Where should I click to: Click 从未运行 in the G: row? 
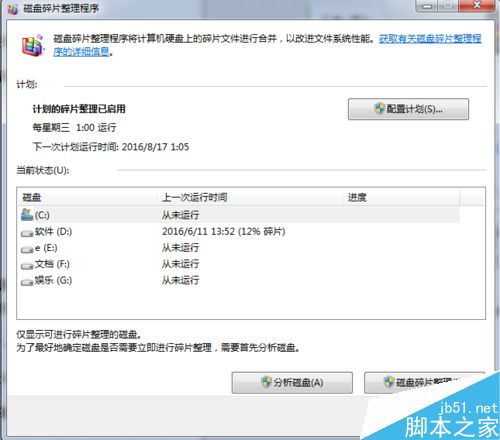[x=180, y=281]
